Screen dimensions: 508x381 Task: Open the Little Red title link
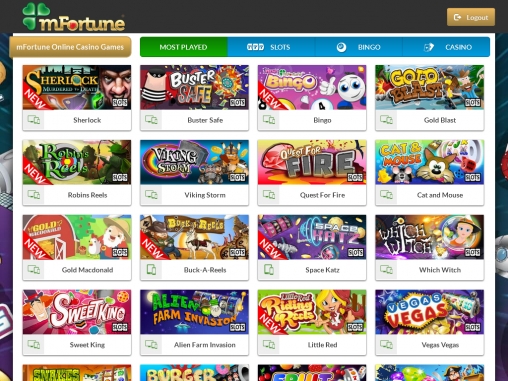click(322, 345)
